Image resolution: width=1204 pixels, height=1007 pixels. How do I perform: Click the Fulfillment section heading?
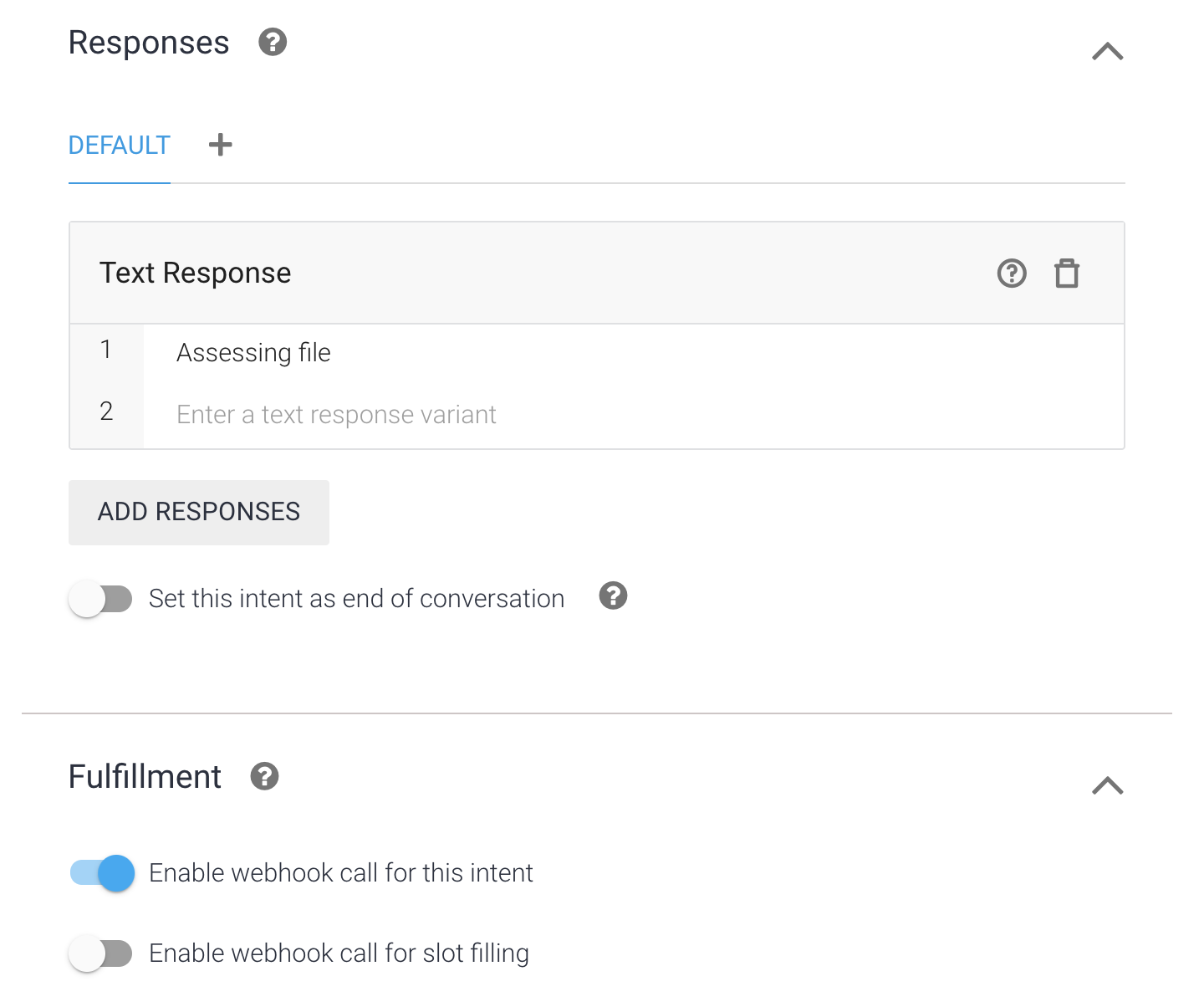[x=145, y=777]
